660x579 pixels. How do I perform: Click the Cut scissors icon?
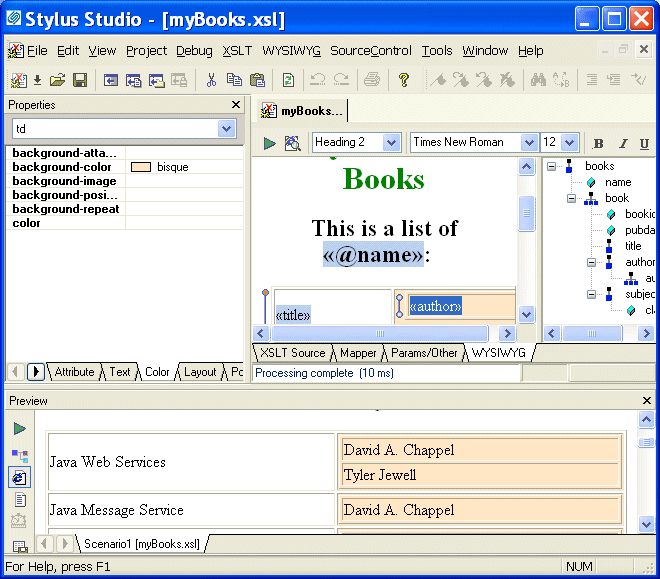tap(211, 80)
